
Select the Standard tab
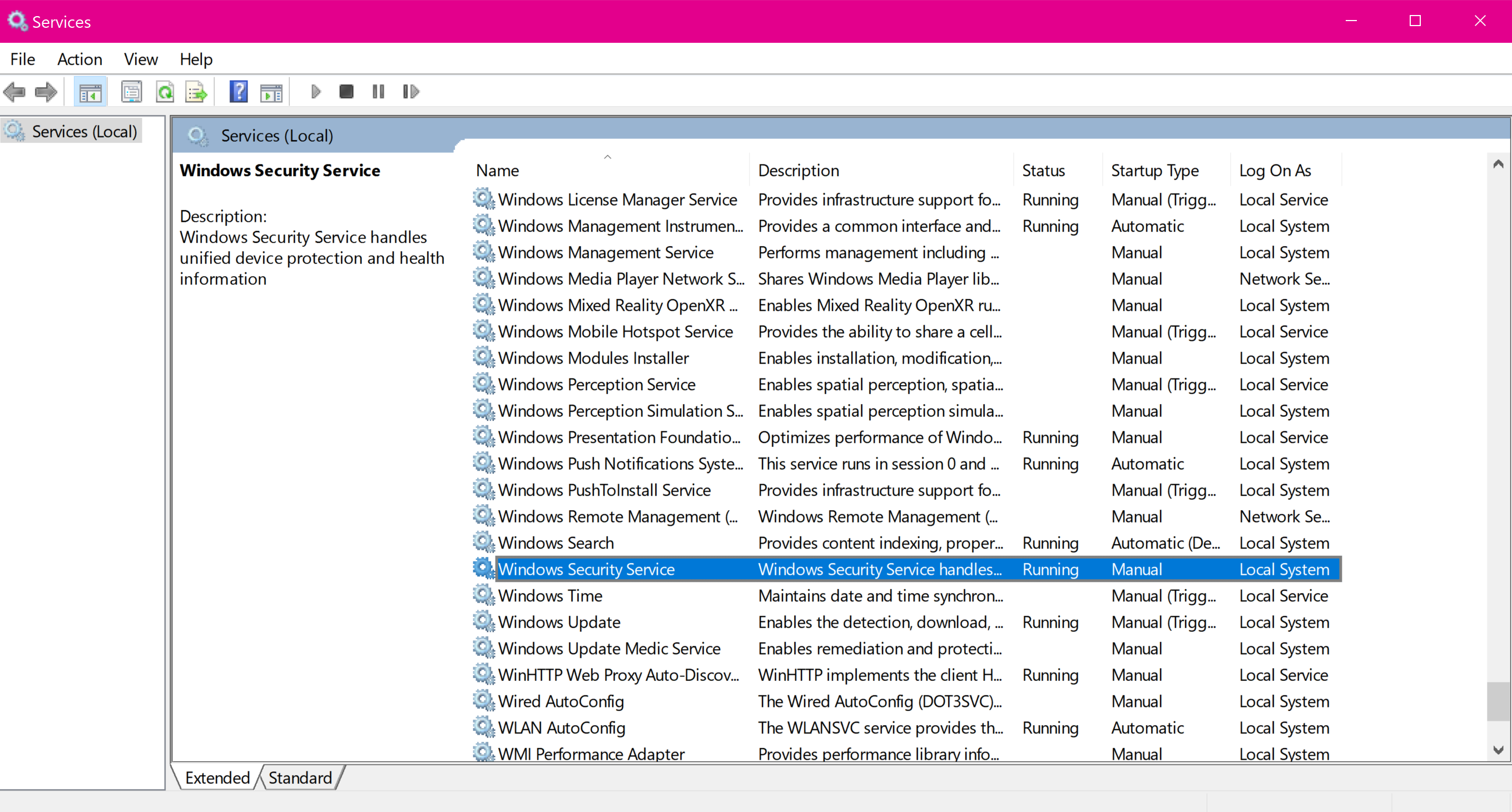point(300,777)
